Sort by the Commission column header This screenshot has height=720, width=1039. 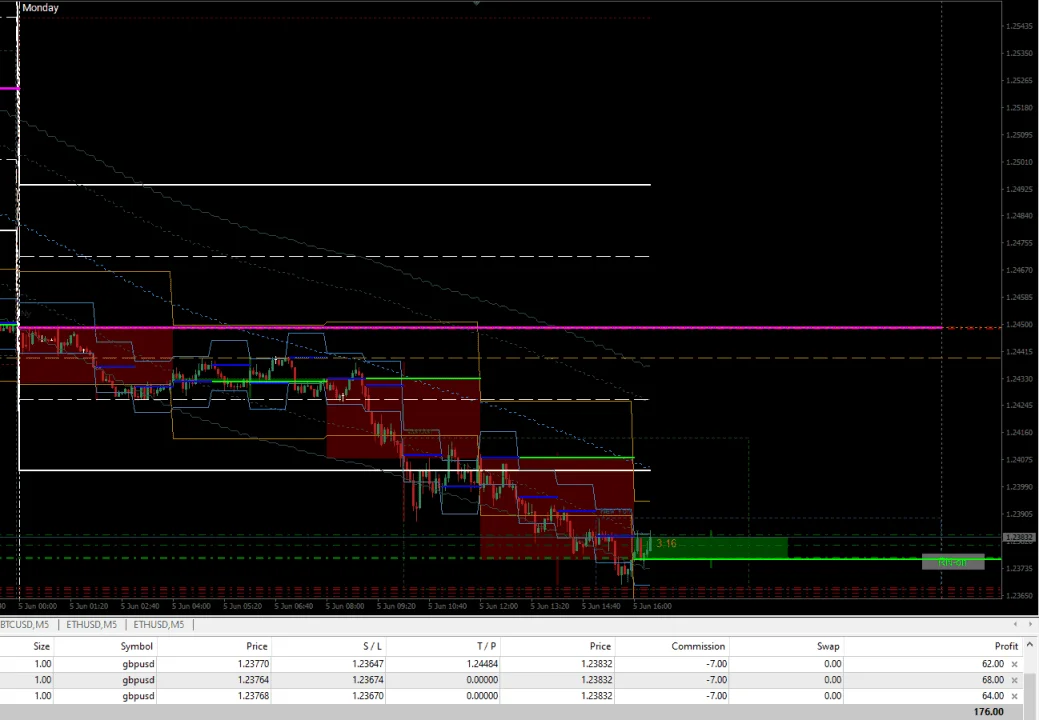tap(698, 646)
